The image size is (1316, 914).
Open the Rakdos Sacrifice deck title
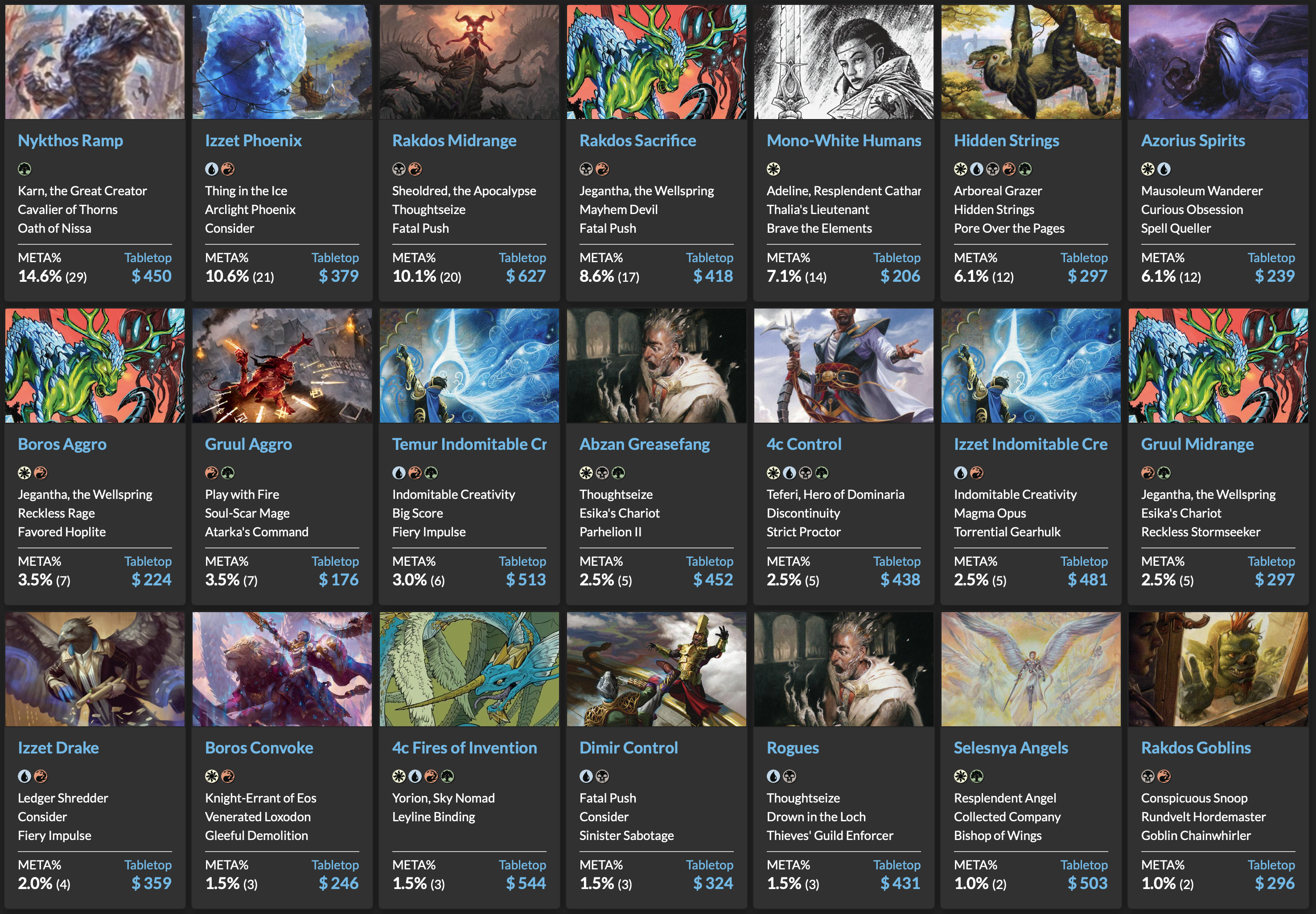pos(637,140)
